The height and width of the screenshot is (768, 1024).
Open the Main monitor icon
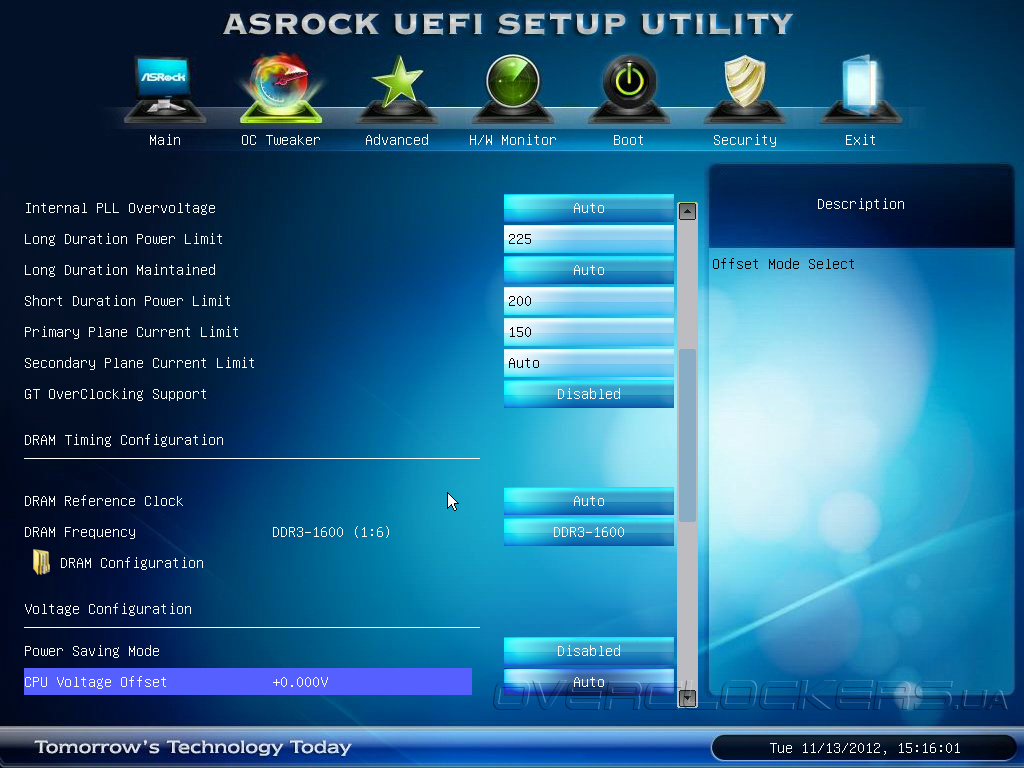(x=165, y=89)
